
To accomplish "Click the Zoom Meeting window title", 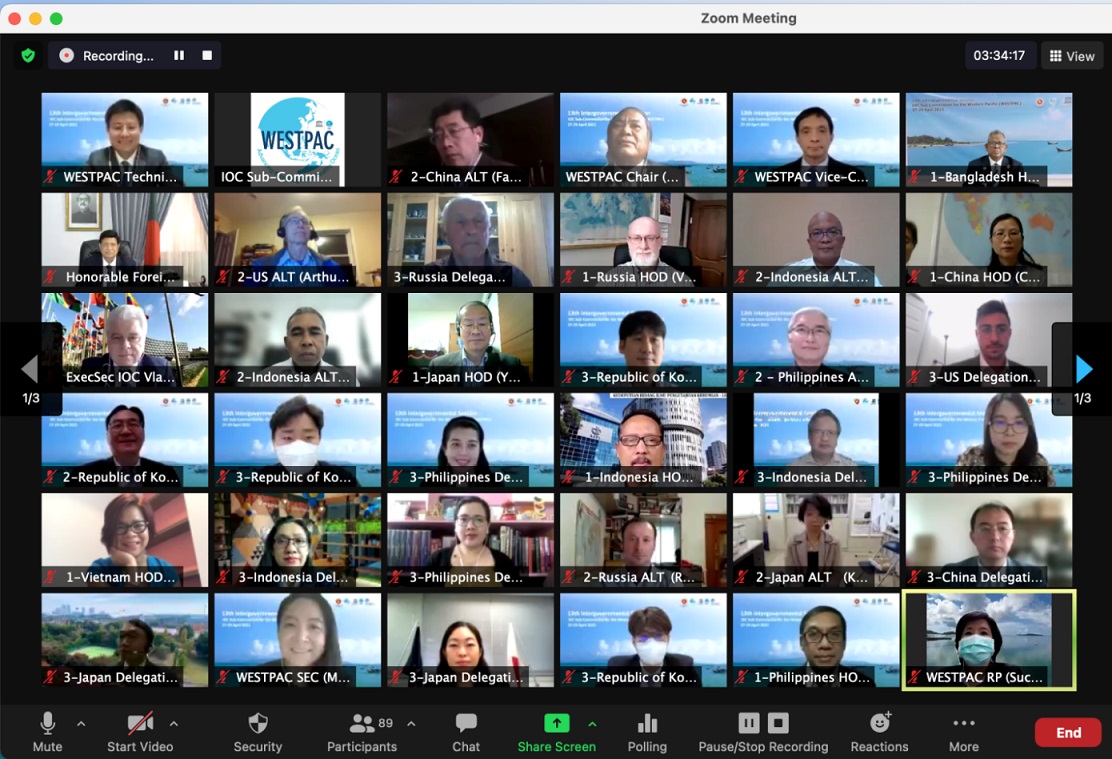I will 748,18.
